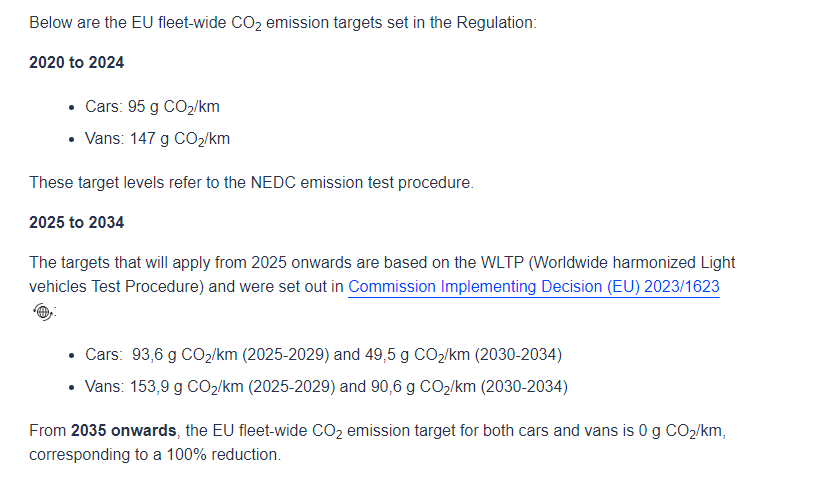
Task: Click the "2025 to 2034" heading
Action: coord(77,222)
